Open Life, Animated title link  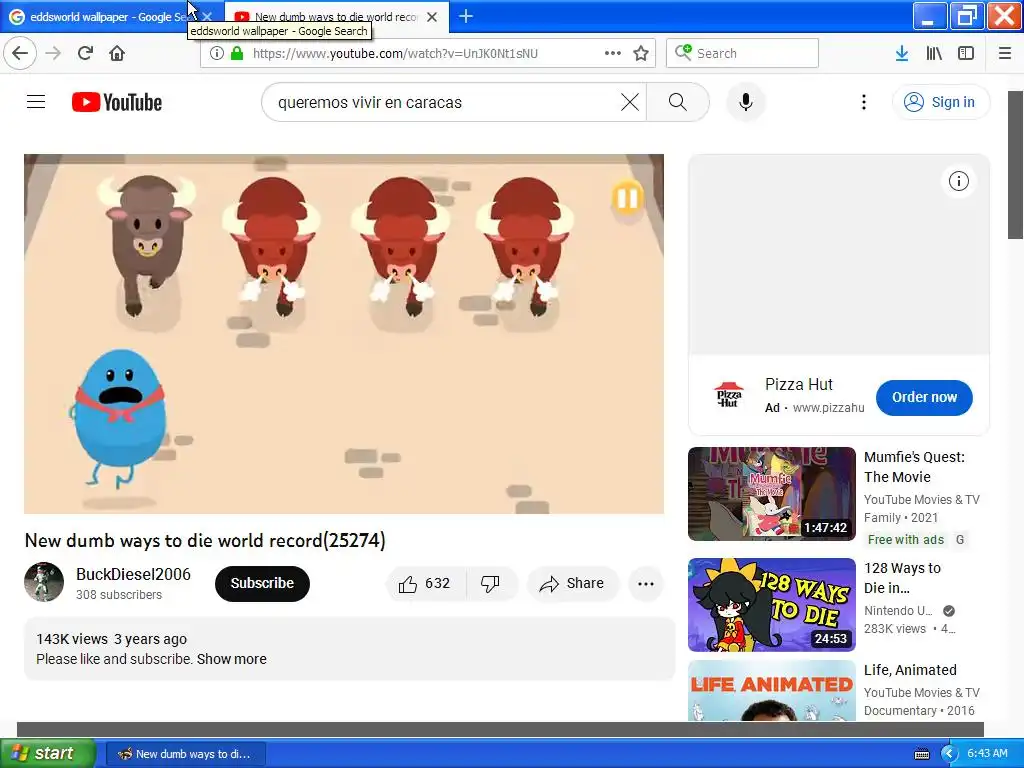tap(910, 670)
